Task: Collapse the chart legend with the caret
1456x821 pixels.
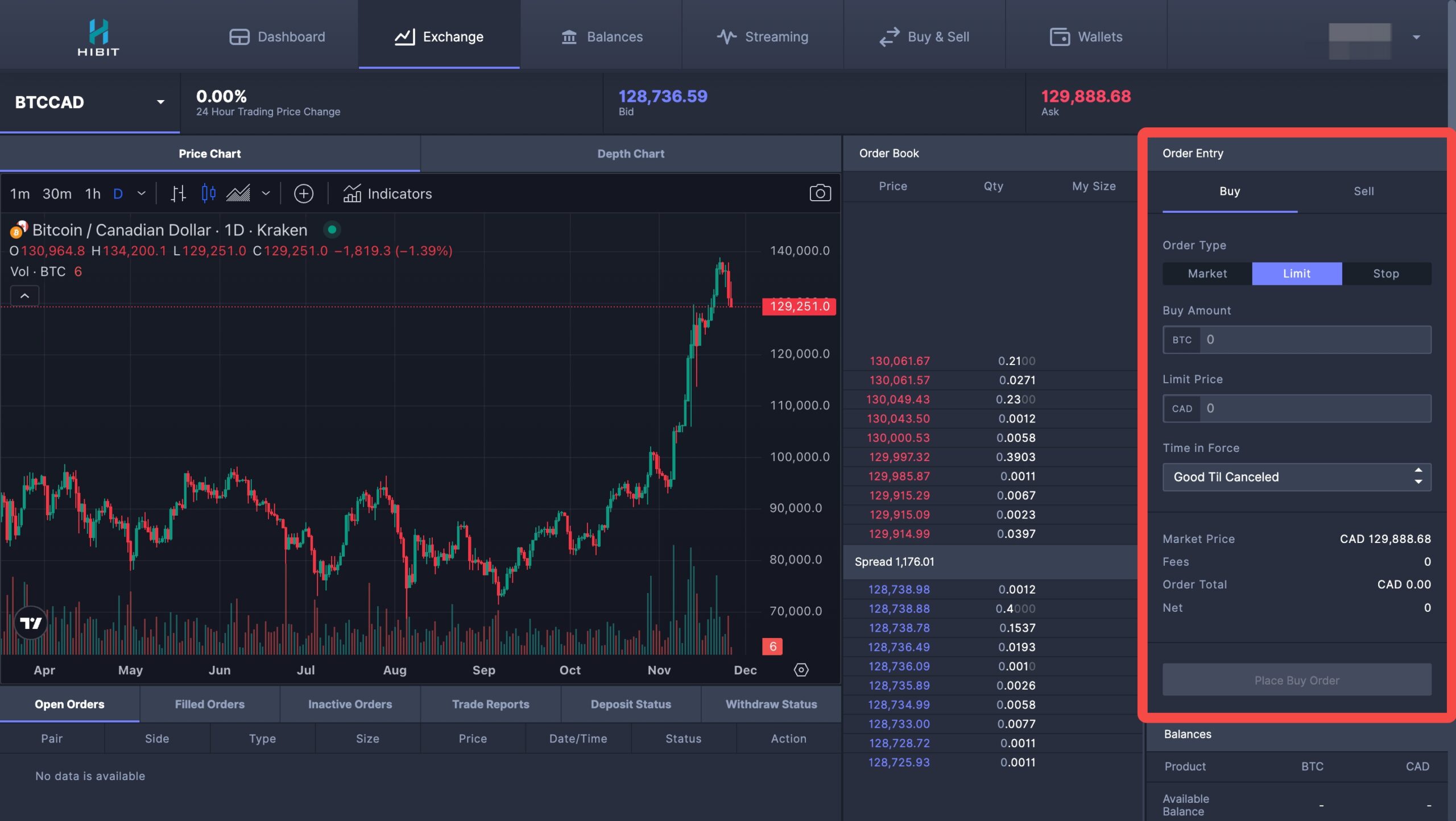Action: tap(24, 296)
